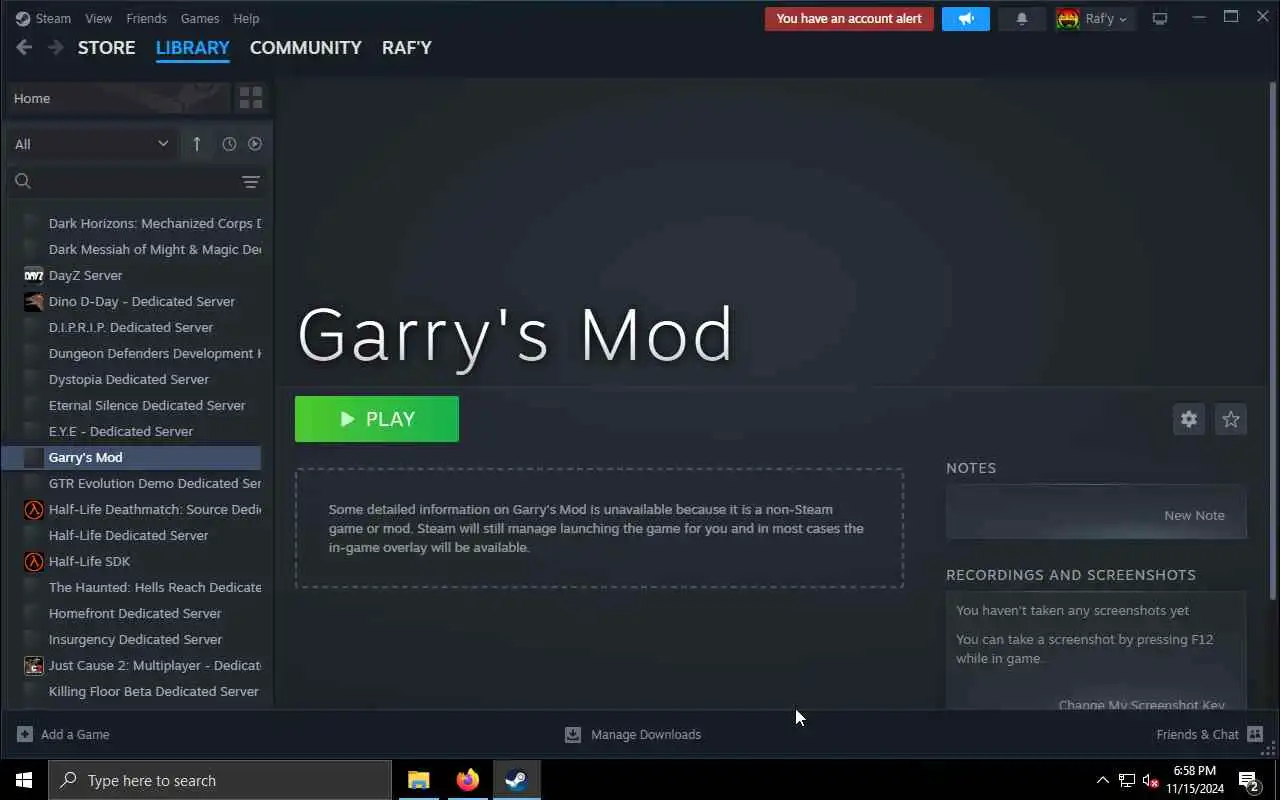This screenshot has width=1280, height=800.
Task: Click the DayZ Server game icon
Action: point(33,275)
